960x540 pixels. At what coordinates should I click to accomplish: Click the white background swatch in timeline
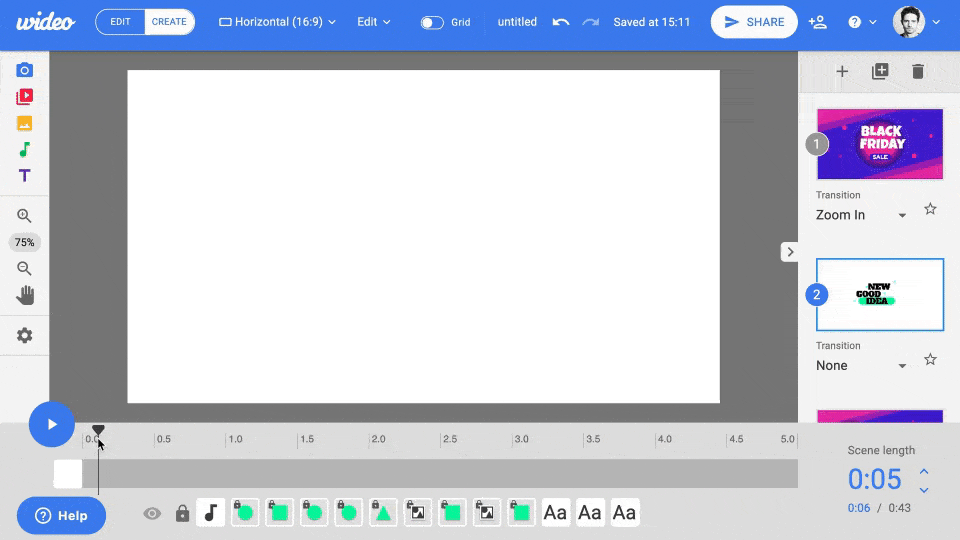(68, 474)
